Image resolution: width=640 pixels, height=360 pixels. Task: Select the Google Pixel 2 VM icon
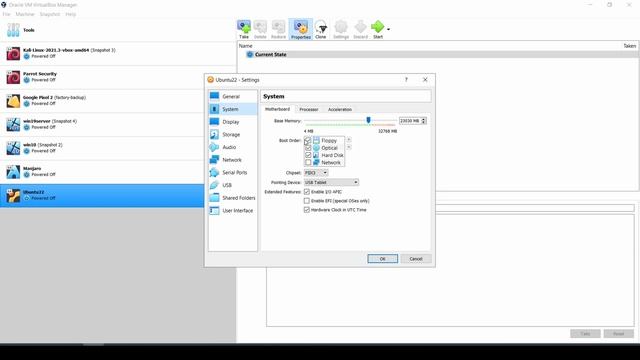click(13, 101)
